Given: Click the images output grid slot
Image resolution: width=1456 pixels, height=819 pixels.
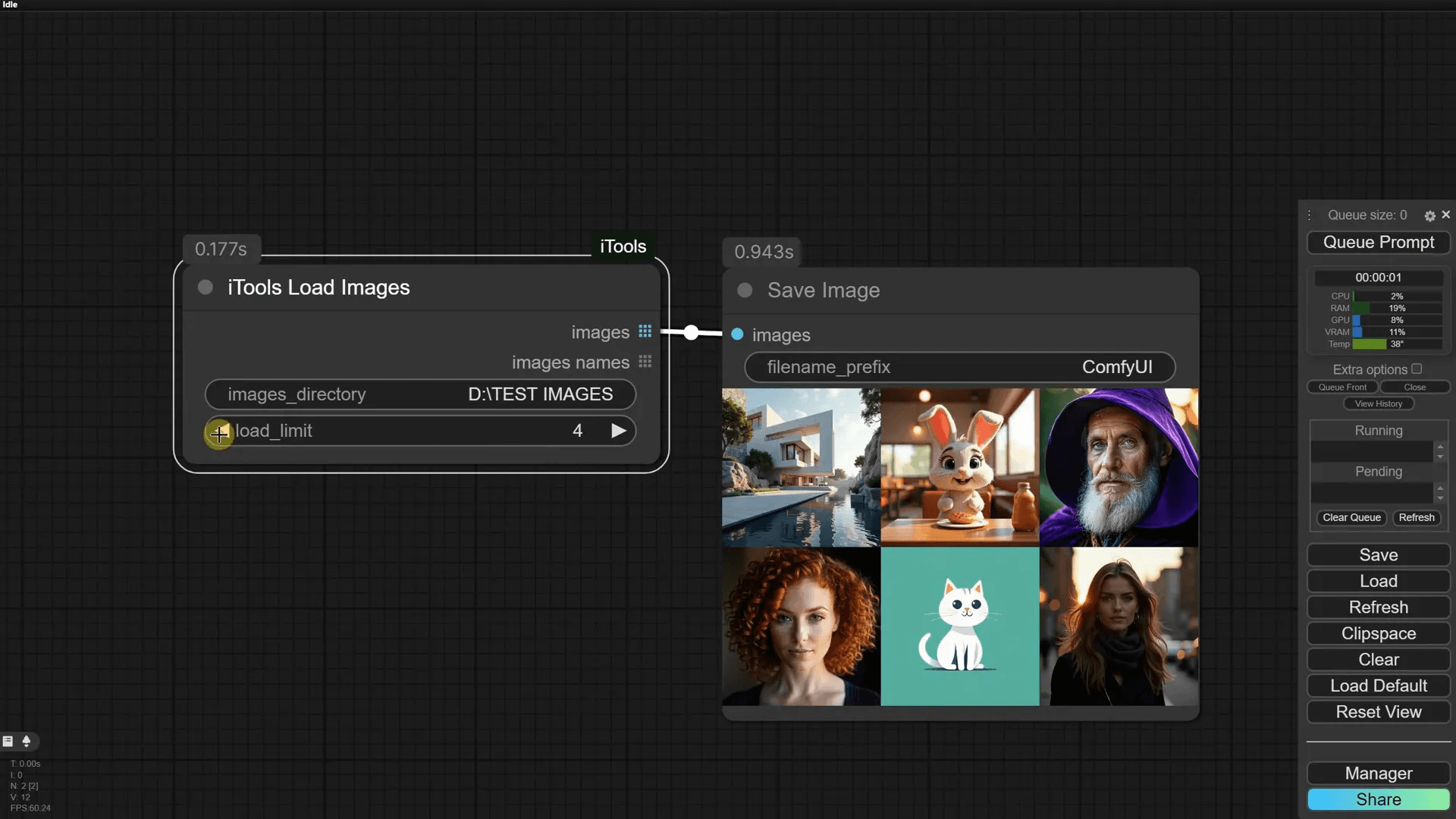Looking at the screenshot, I should click(645, 331).
